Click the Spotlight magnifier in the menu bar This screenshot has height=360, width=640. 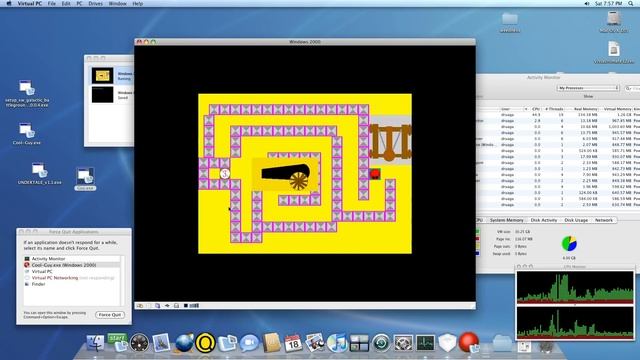631,3
